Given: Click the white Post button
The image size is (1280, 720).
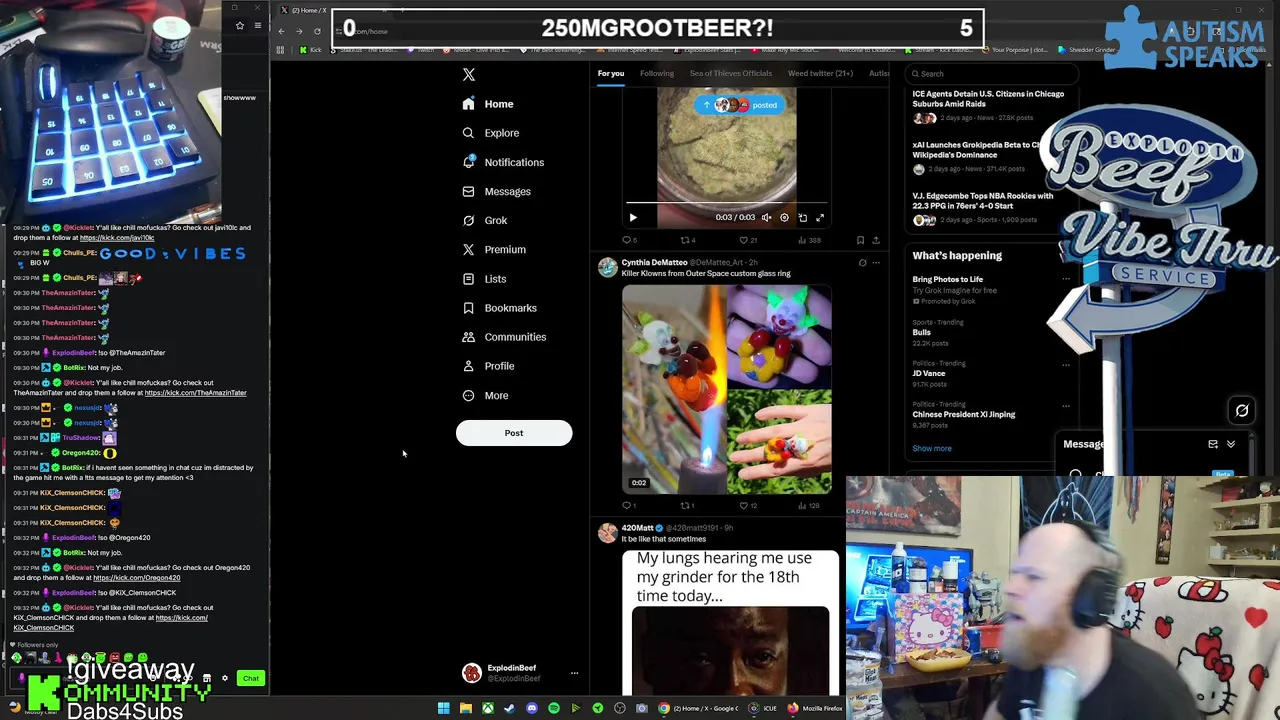Looking at the screenshot, I should point(514,433).
